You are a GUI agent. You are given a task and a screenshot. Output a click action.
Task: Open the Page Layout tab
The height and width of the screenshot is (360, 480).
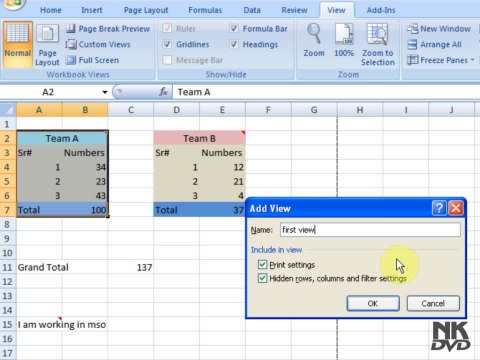(x=146, y=10)
